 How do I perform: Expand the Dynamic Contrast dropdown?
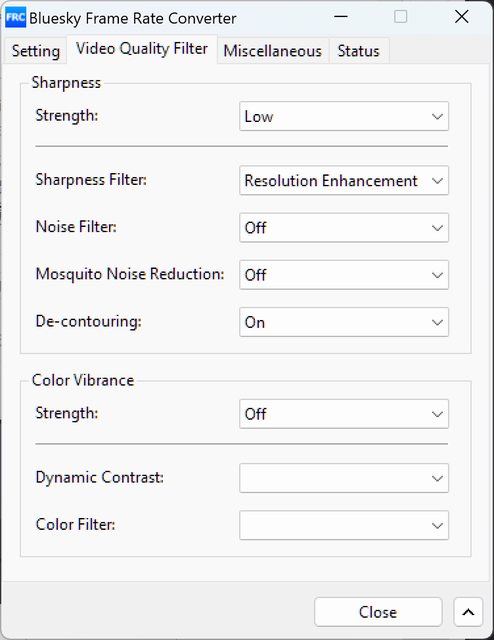click(x=344, y=478)
